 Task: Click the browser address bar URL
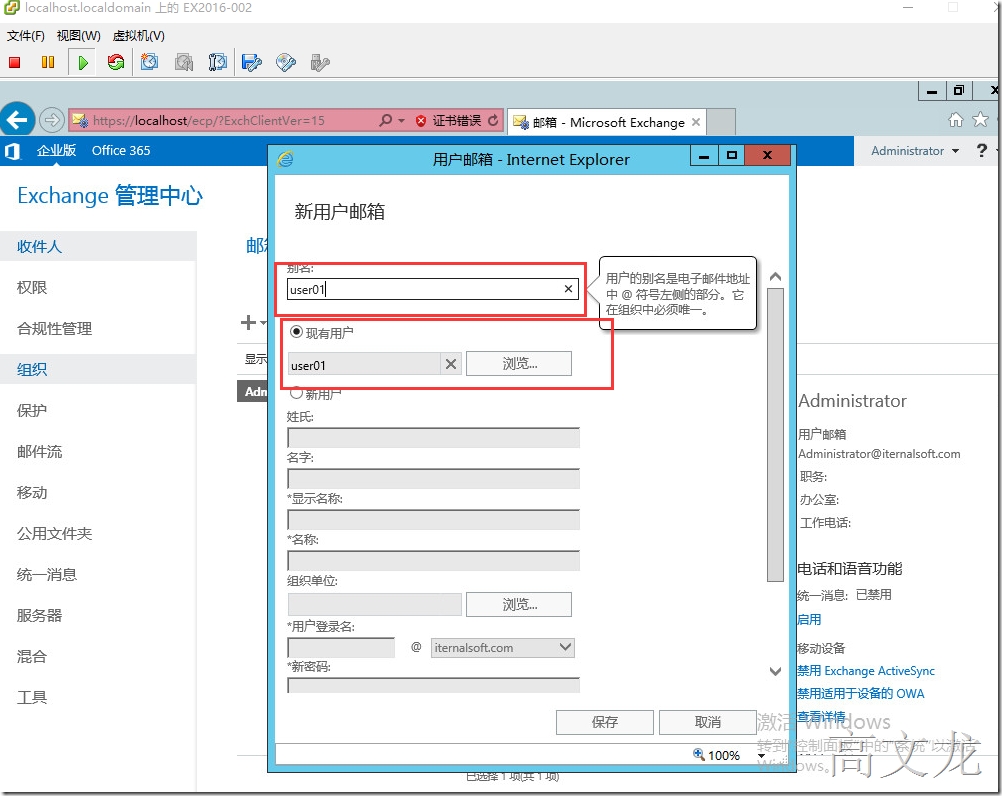click(209, 121)
